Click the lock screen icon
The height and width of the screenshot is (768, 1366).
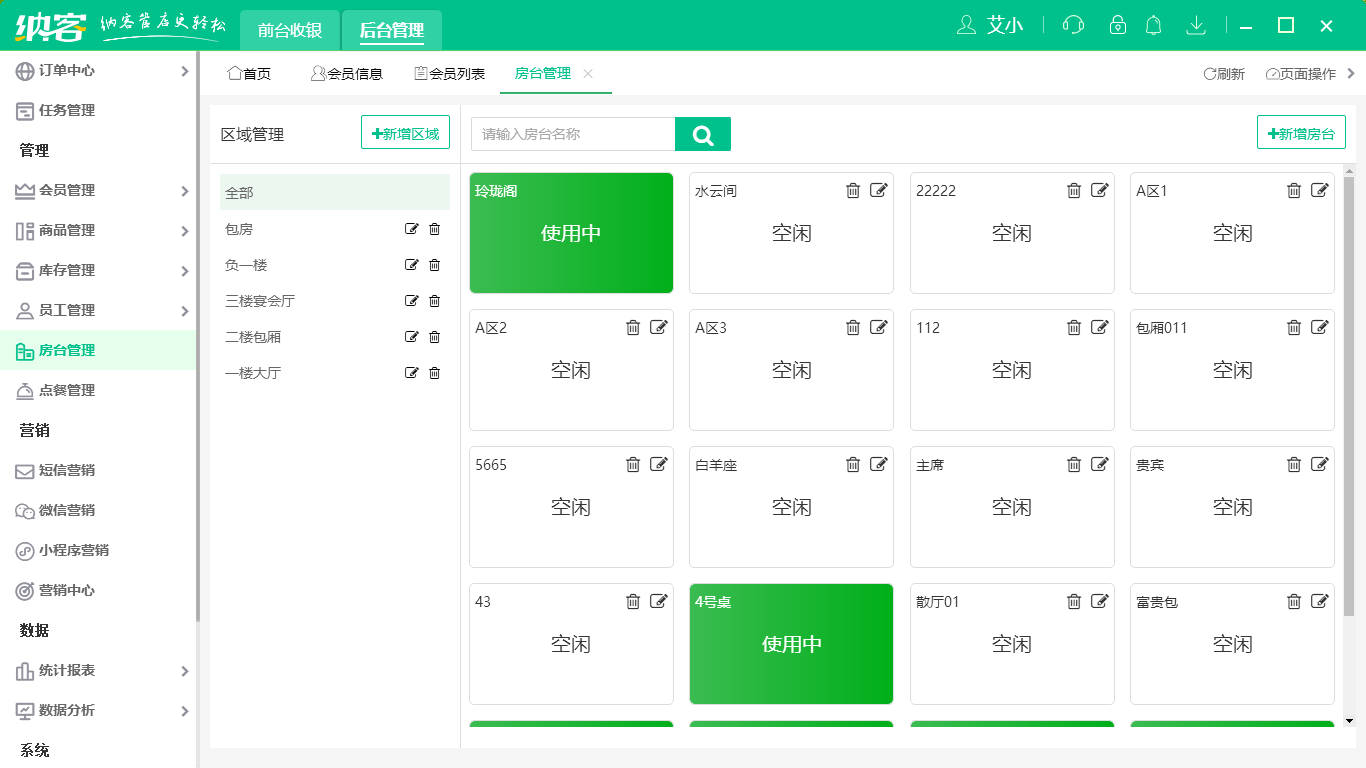[1118, 25]
